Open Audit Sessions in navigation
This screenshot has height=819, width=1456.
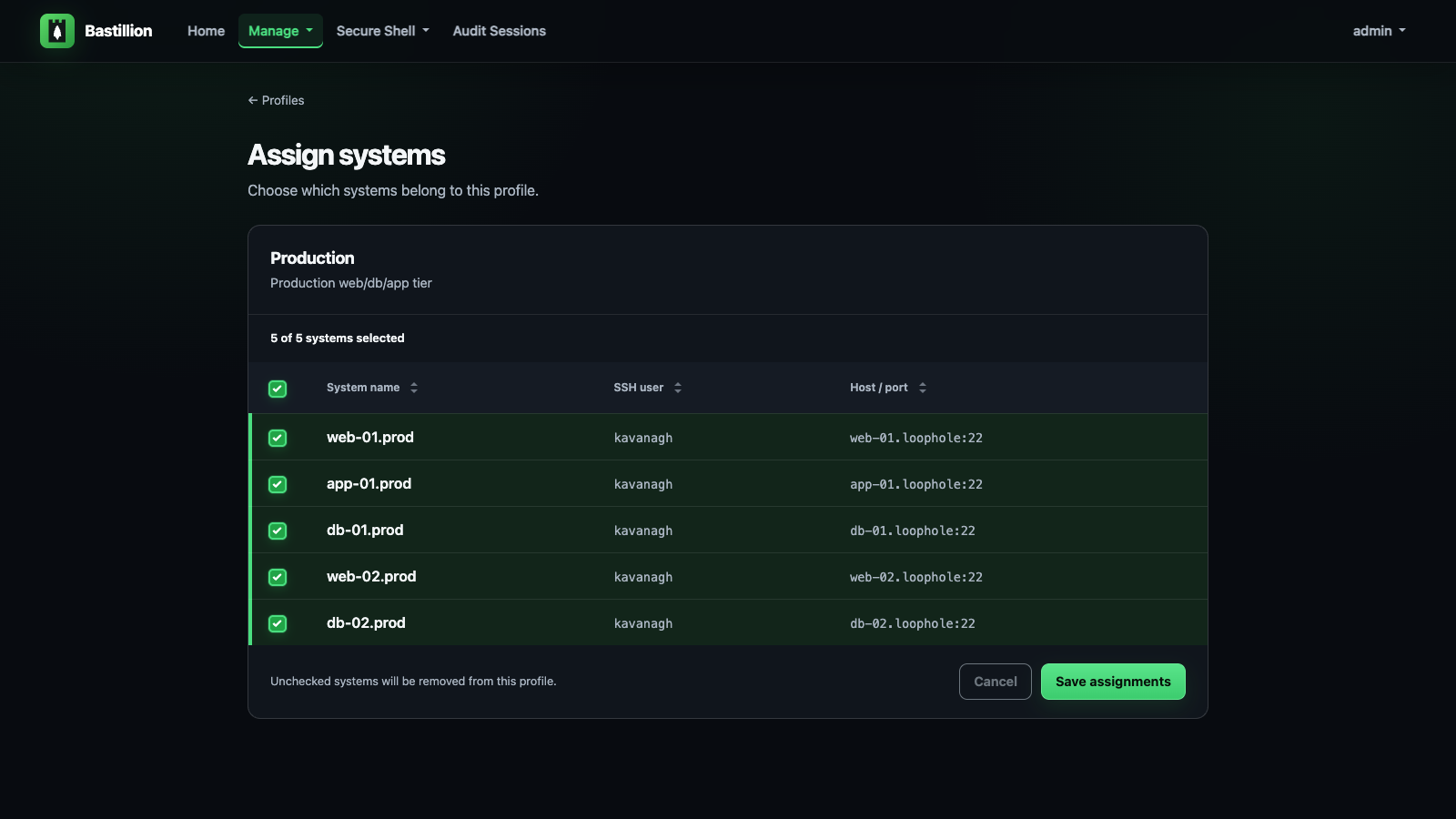tap(500, 31)
